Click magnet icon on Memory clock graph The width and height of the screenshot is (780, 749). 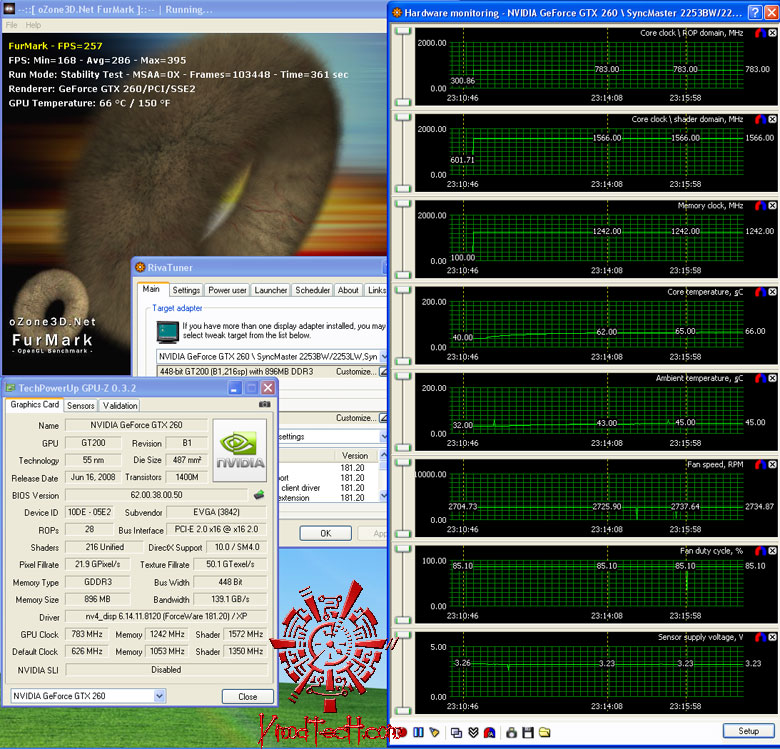point(761,205)
